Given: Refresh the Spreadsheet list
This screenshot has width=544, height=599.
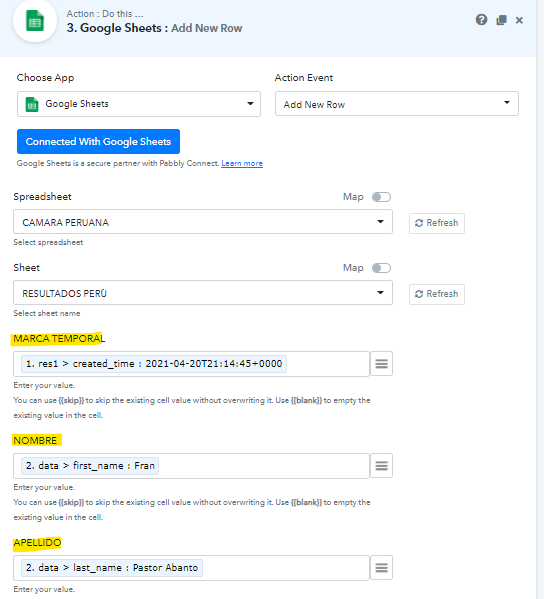Looking at the screenshot, I should (x=437, y=223).
